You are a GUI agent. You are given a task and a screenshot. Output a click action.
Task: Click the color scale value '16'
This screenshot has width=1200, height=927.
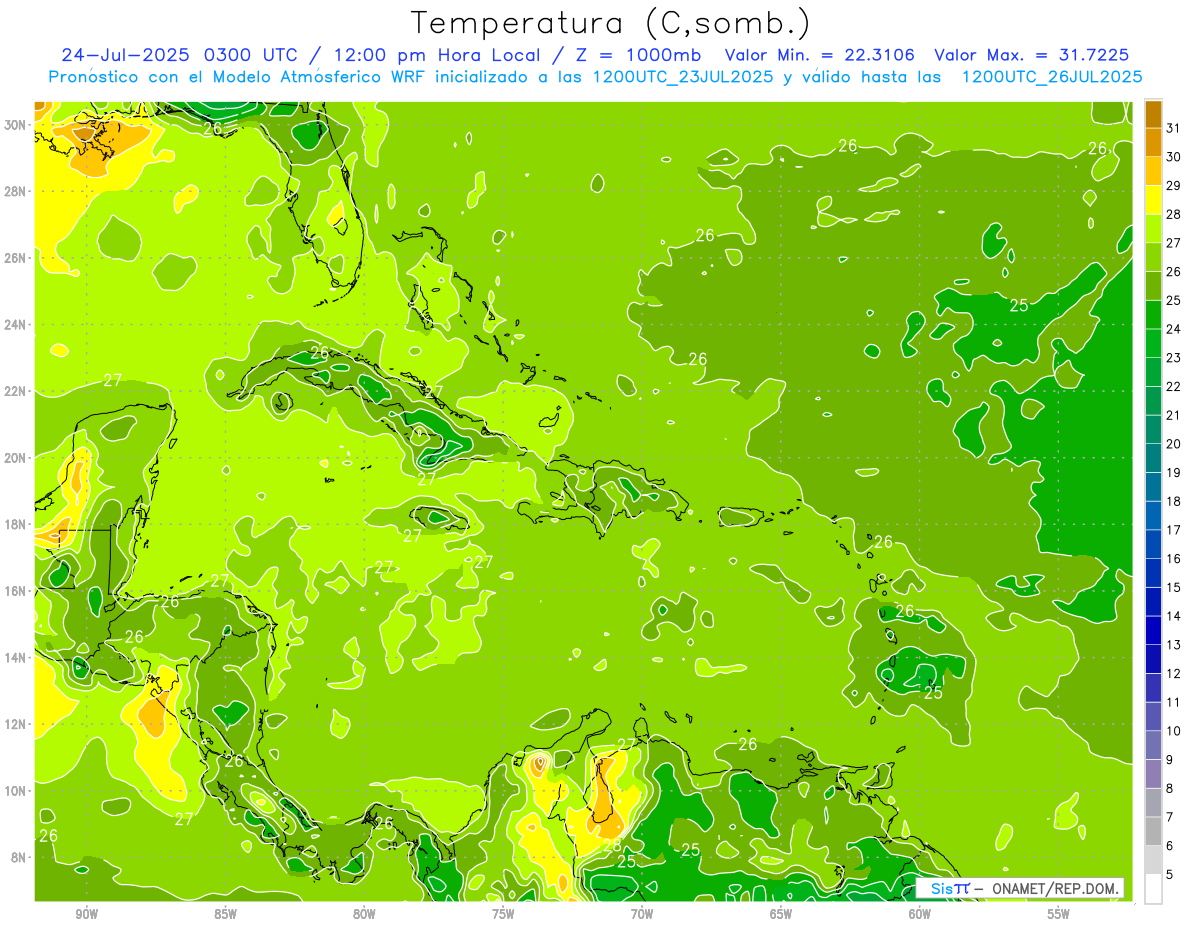click(1173, 559)
